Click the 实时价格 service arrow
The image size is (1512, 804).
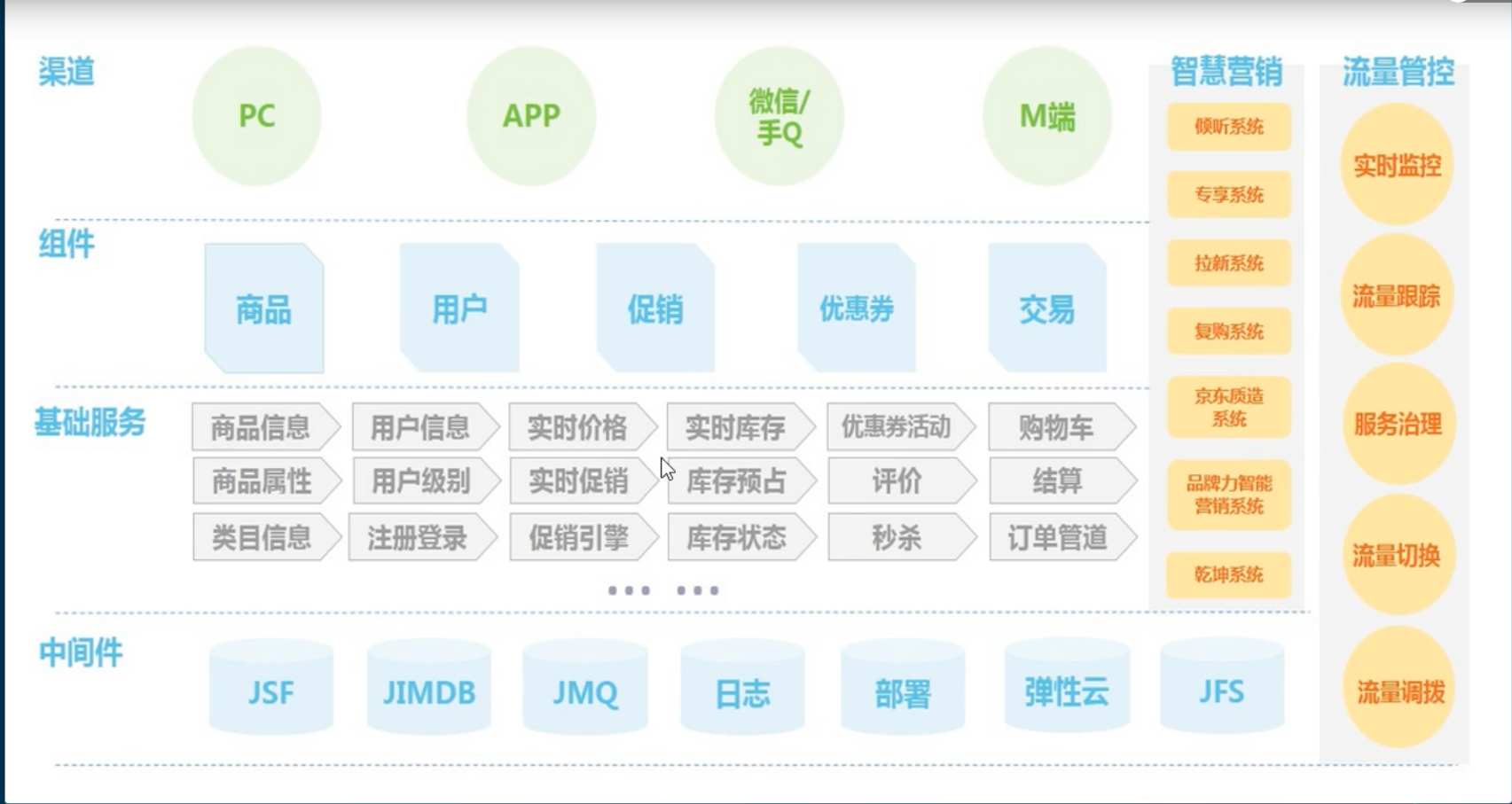click(584, 427)
